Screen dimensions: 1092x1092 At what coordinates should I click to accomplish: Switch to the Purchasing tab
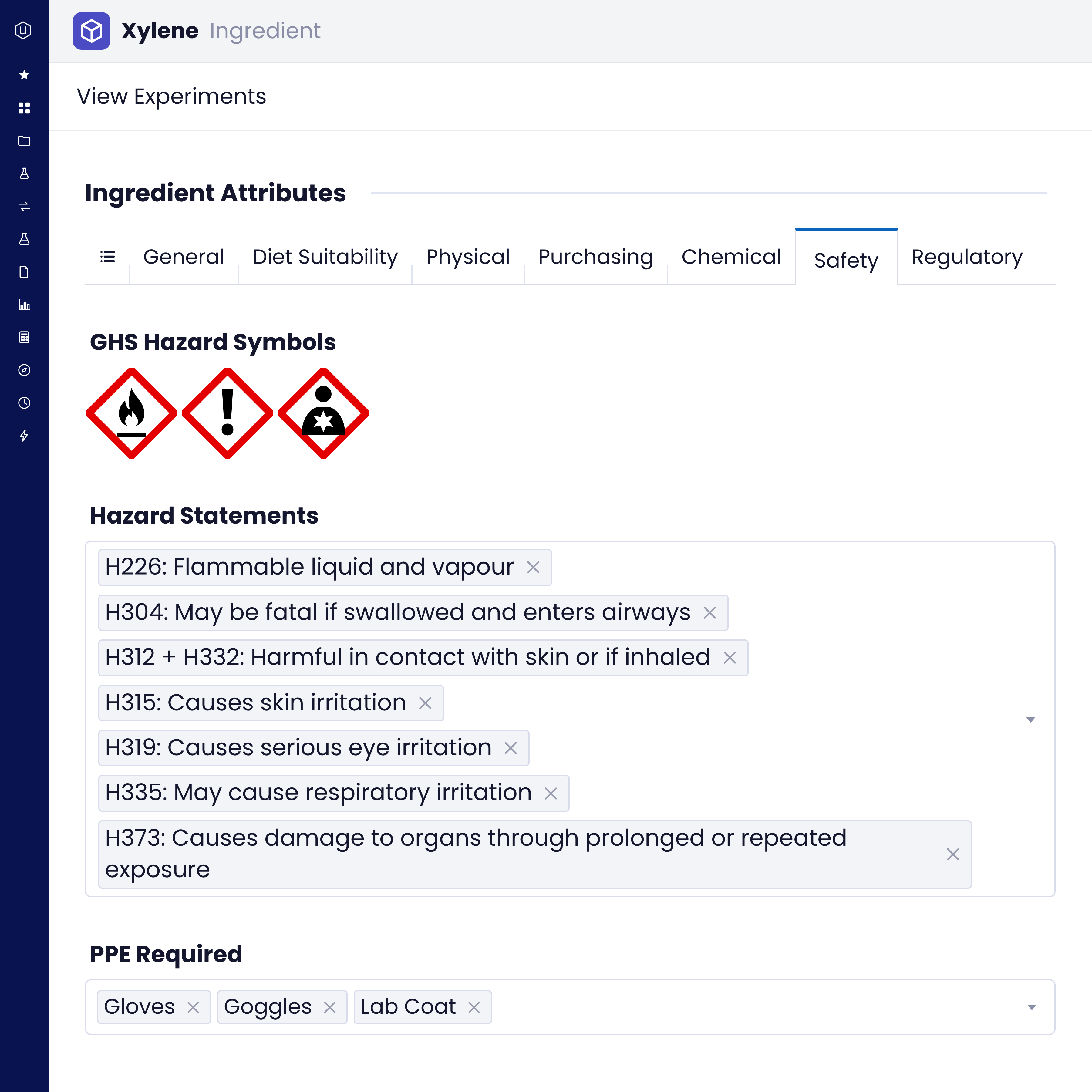tap(596, 257)
